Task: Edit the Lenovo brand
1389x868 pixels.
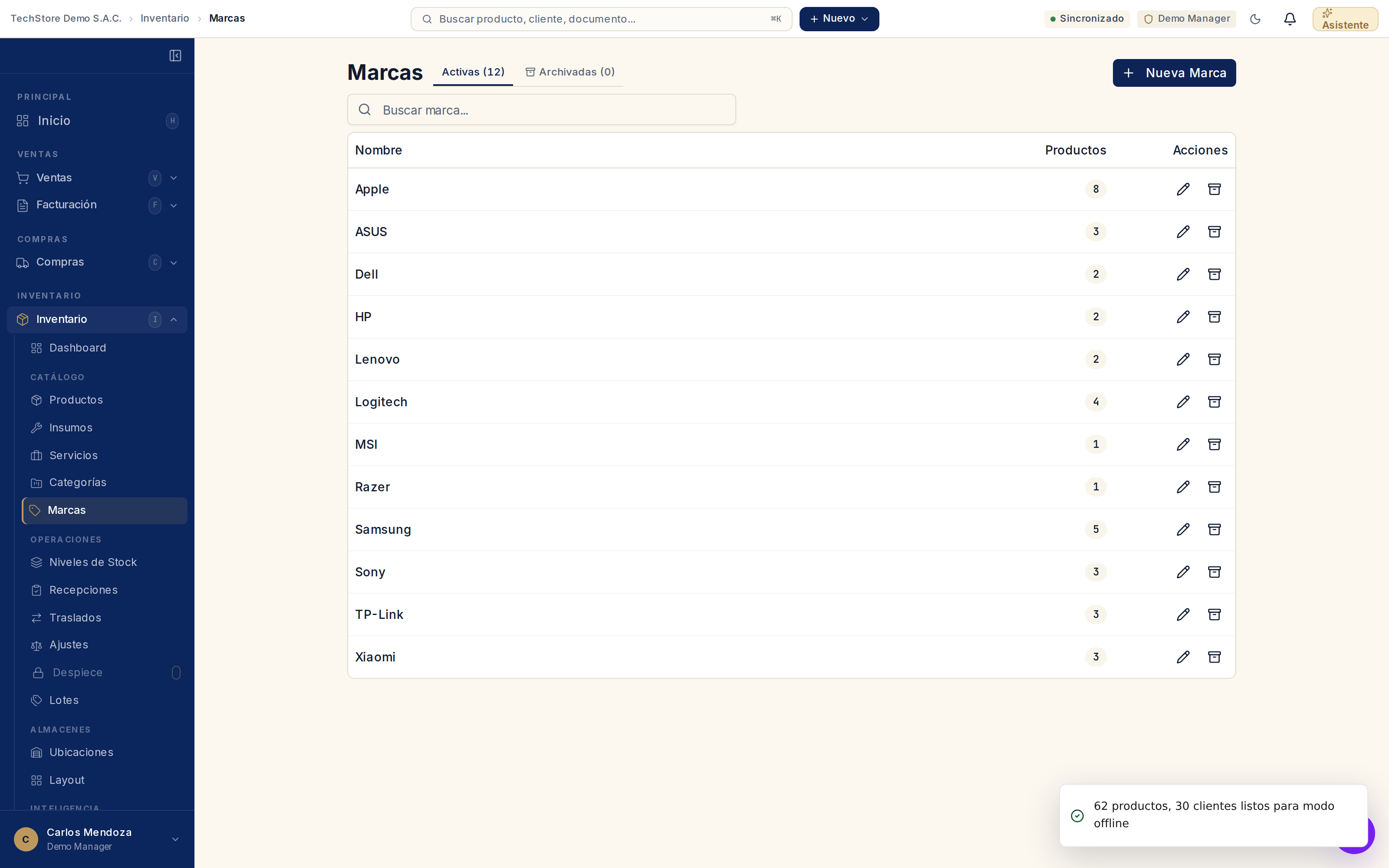Action: click(1183, 359)
